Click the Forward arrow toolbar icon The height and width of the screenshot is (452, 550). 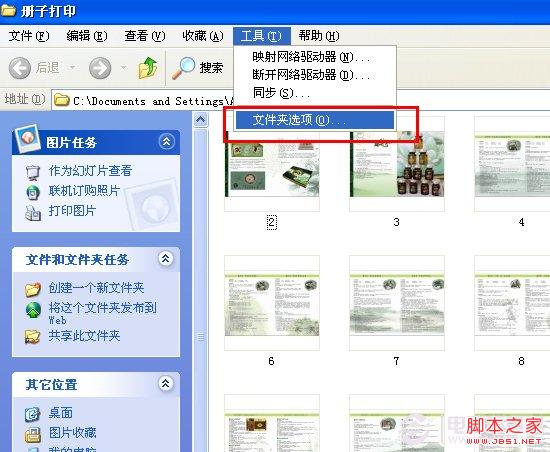pyautogui.click(x=100, y=68)
